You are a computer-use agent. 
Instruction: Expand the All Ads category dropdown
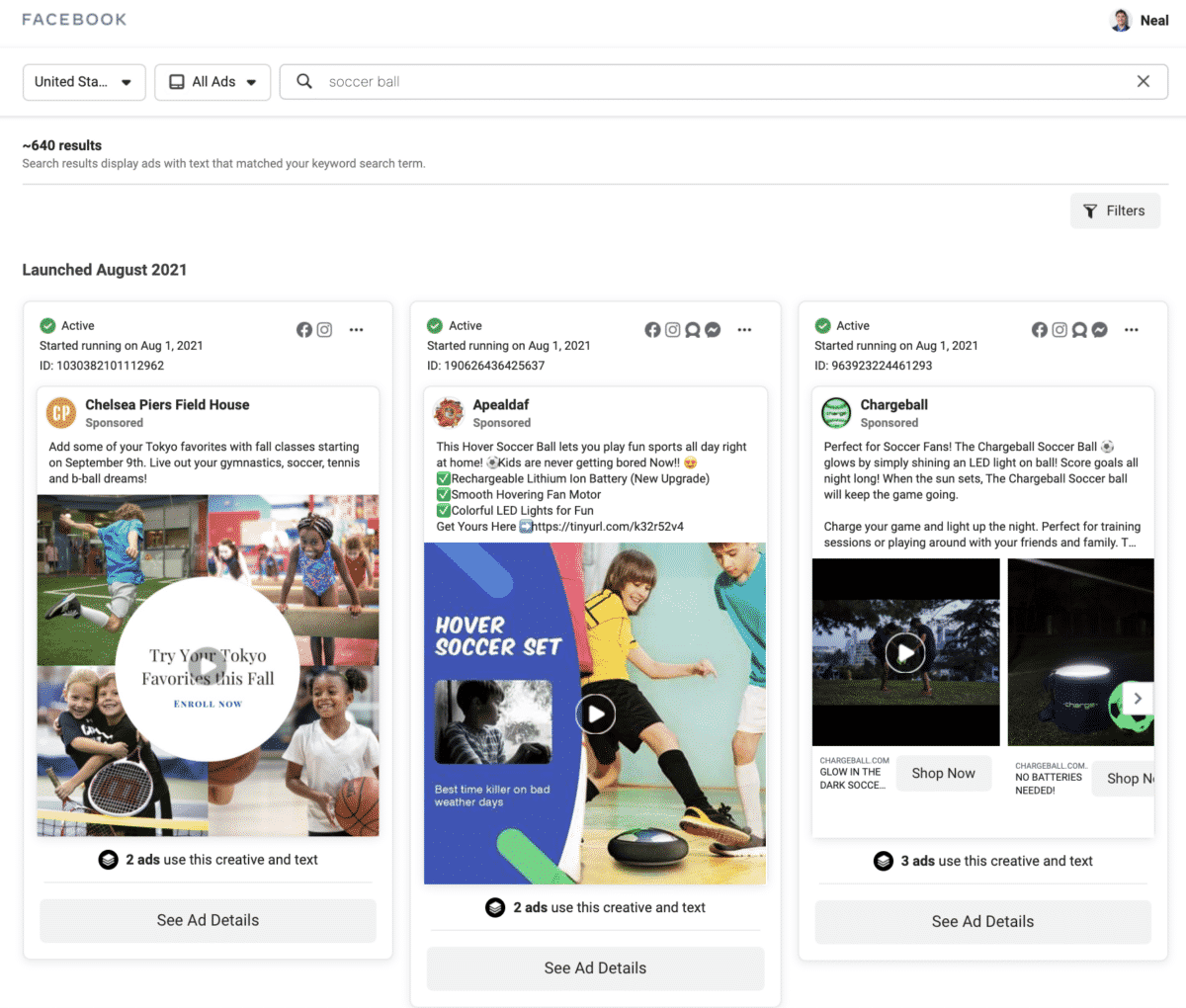212,82
